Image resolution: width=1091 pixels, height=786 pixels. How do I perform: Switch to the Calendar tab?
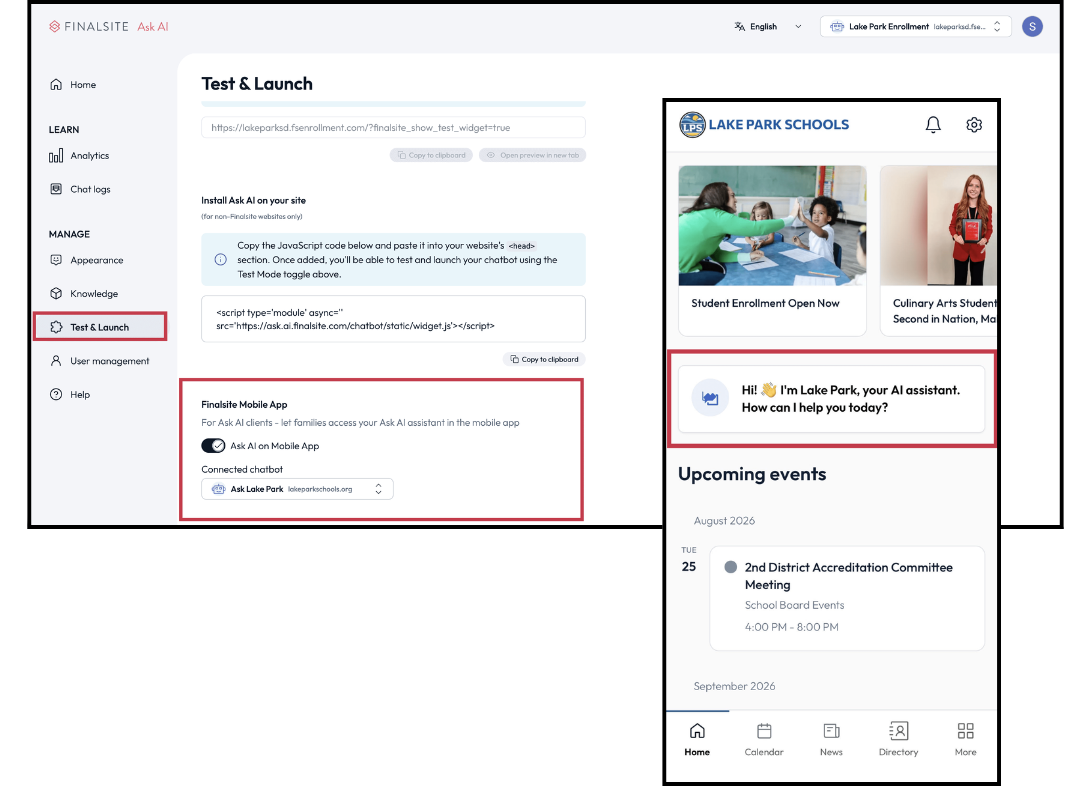[764, 739]
